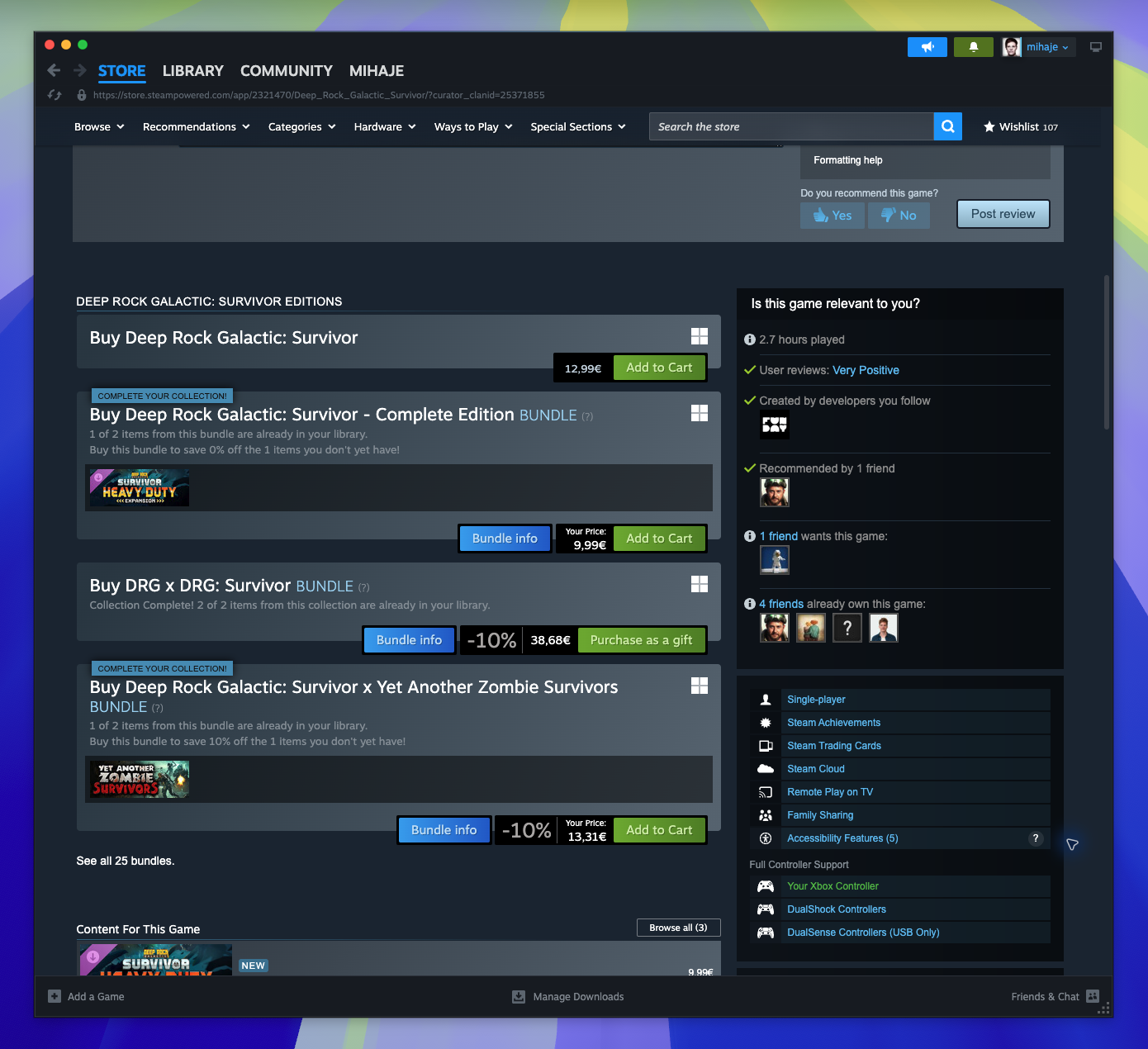Open the friend avatar under Recommended by 1 friend
This screenshot has width=1148, height=1049.
[x=774, y=493]
